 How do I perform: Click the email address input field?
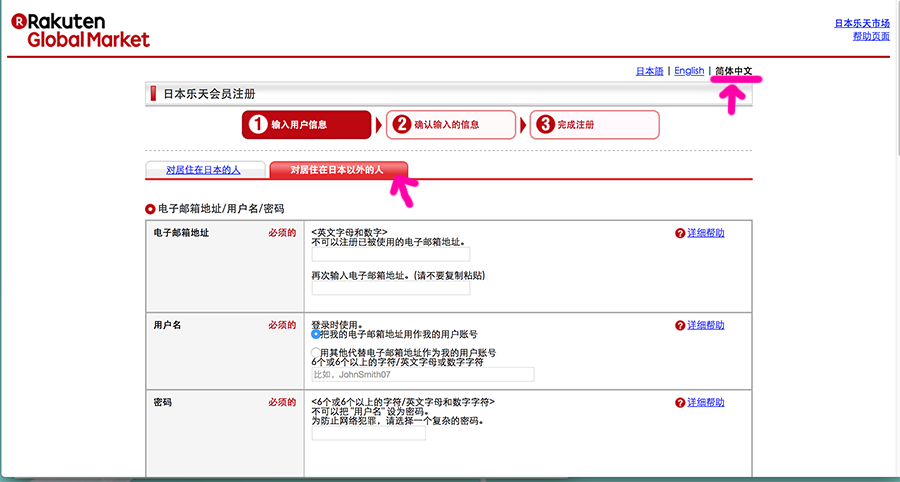coord(376,255)
